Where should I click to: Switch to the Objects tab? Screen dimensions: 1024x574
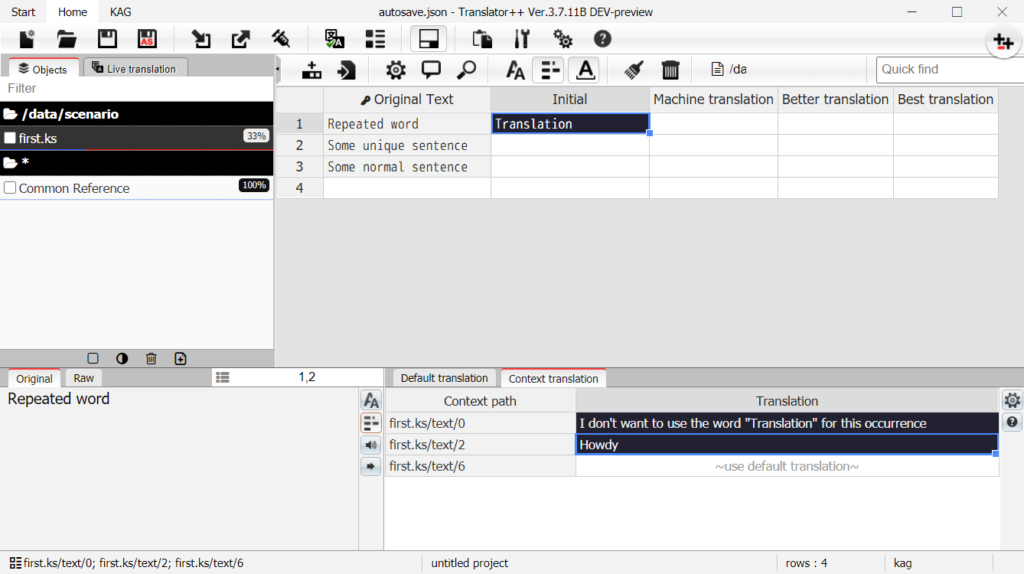click(x=43, y=69)
